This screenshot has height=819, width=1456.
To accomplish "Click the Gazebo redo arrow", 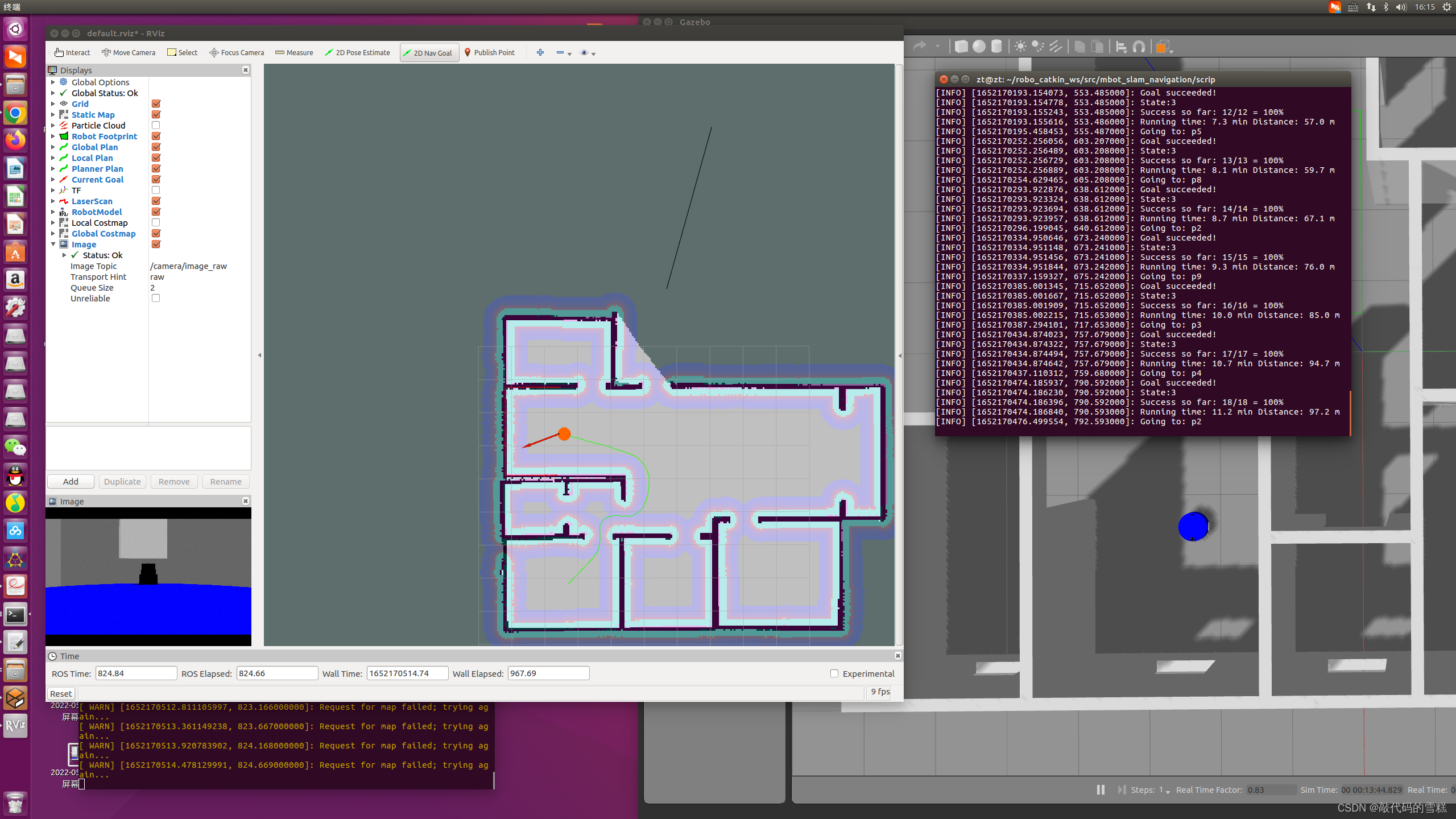I will coord(920,46).
